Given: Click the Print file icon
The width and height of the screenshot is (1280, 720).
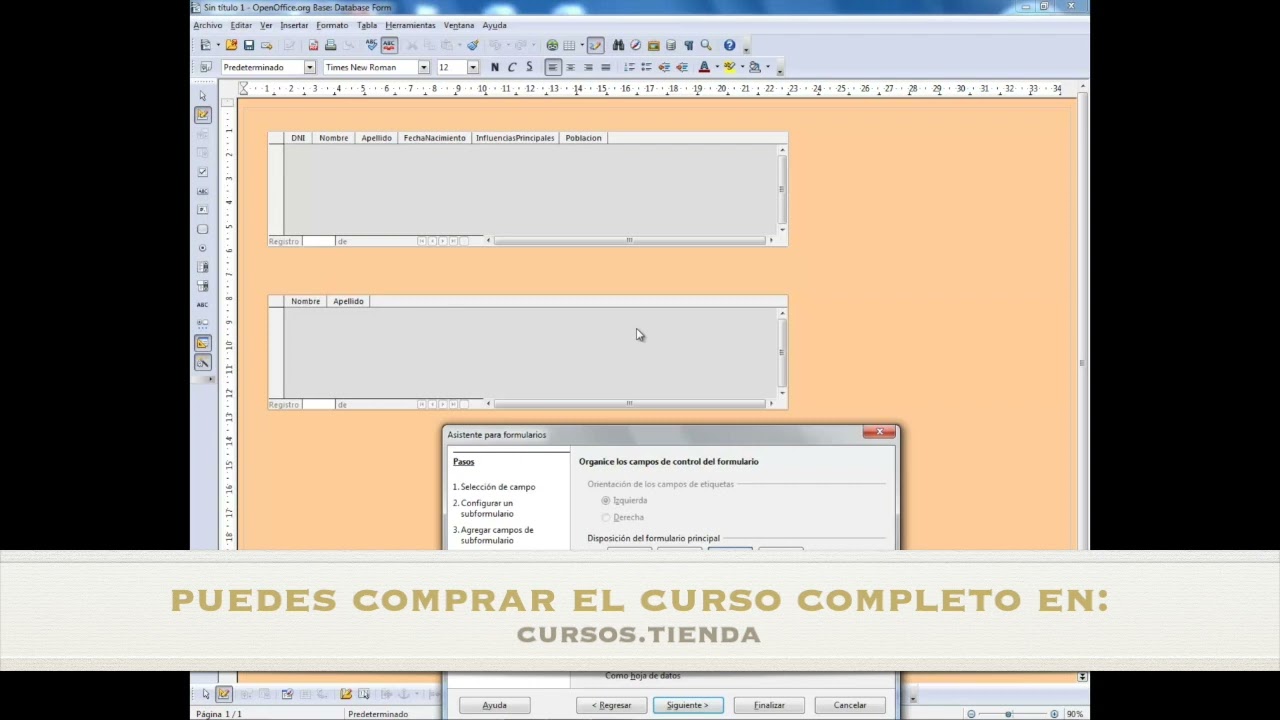Looking at the screenshot, I should click(330, 45).
